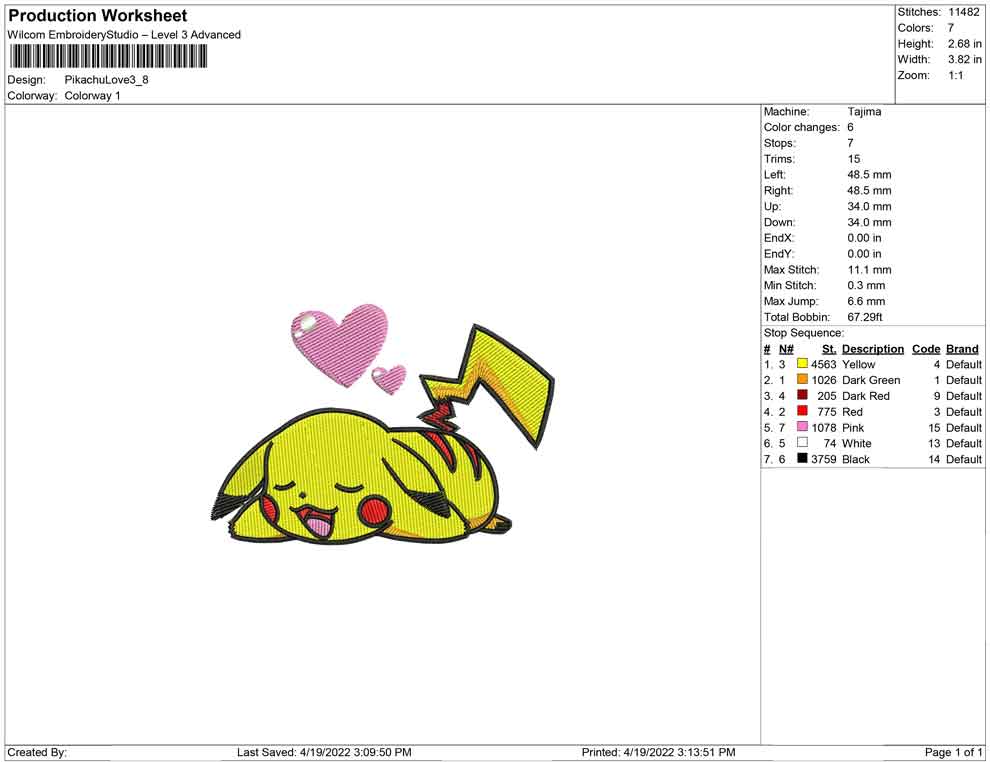The height and width of the screenshot is (762, 990).
Task: Click the Created By label
Action: [x=37, y=752]
